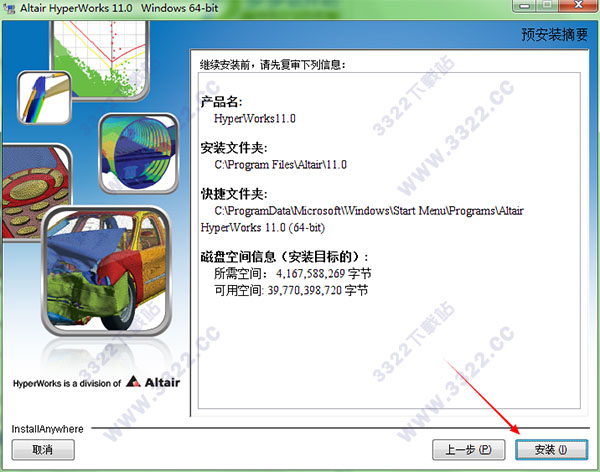Click the 安装 (I) install button
This screenshot has height=472, width=600.
(551, 449)
